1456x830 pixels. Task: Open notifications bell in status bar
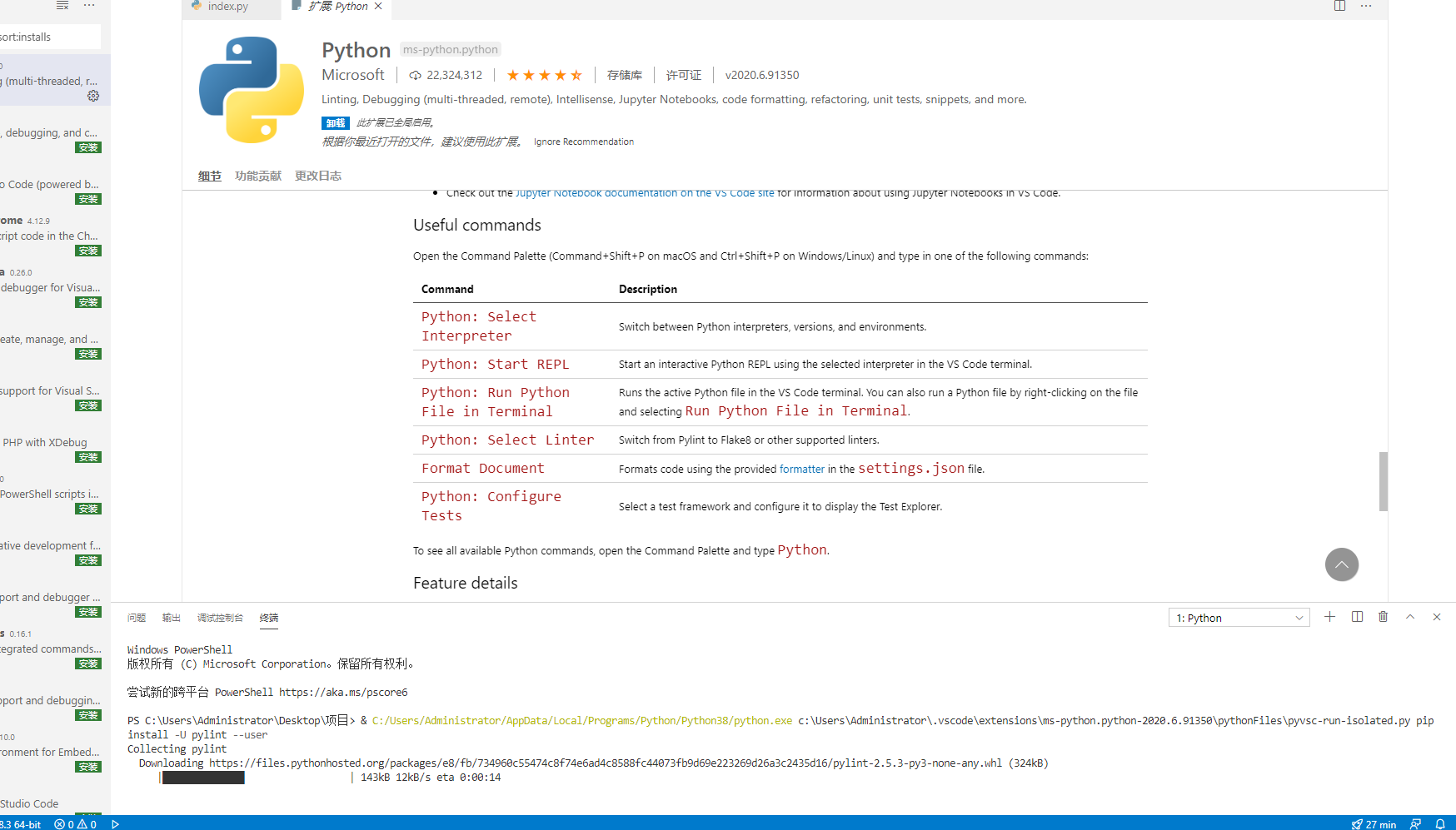pos(1439,824)
